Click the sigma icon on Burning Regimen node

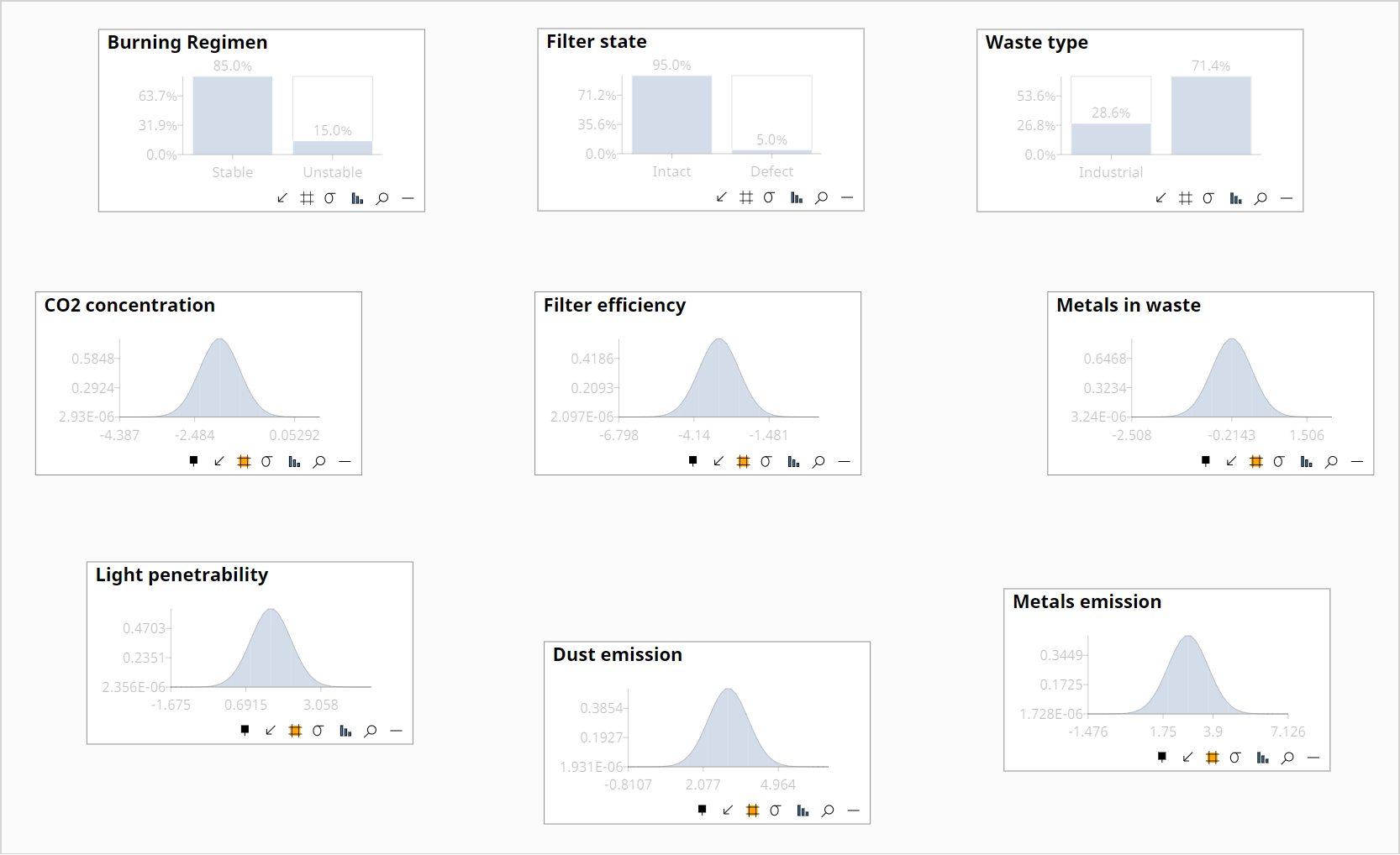pos(330,198)
